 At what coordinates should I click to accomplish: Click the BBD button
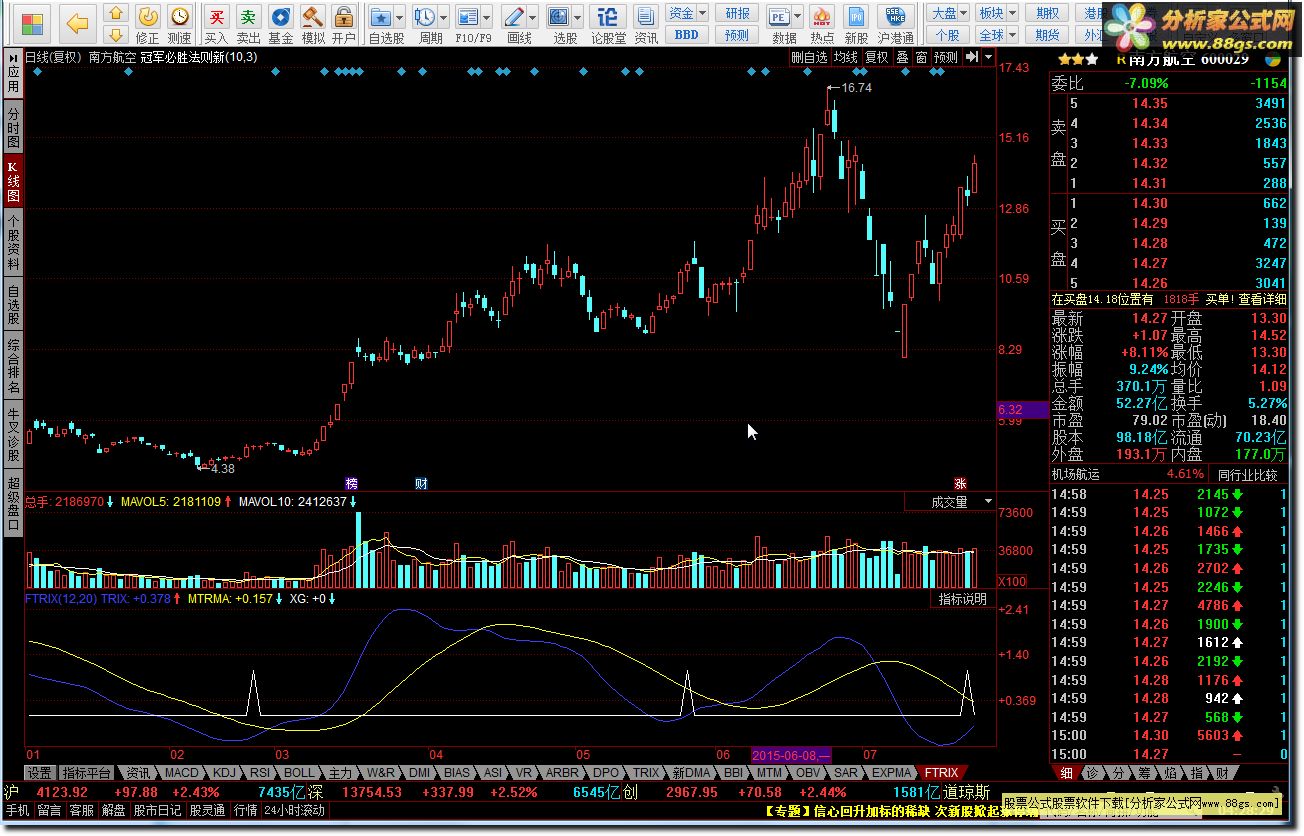coord(687,34)
